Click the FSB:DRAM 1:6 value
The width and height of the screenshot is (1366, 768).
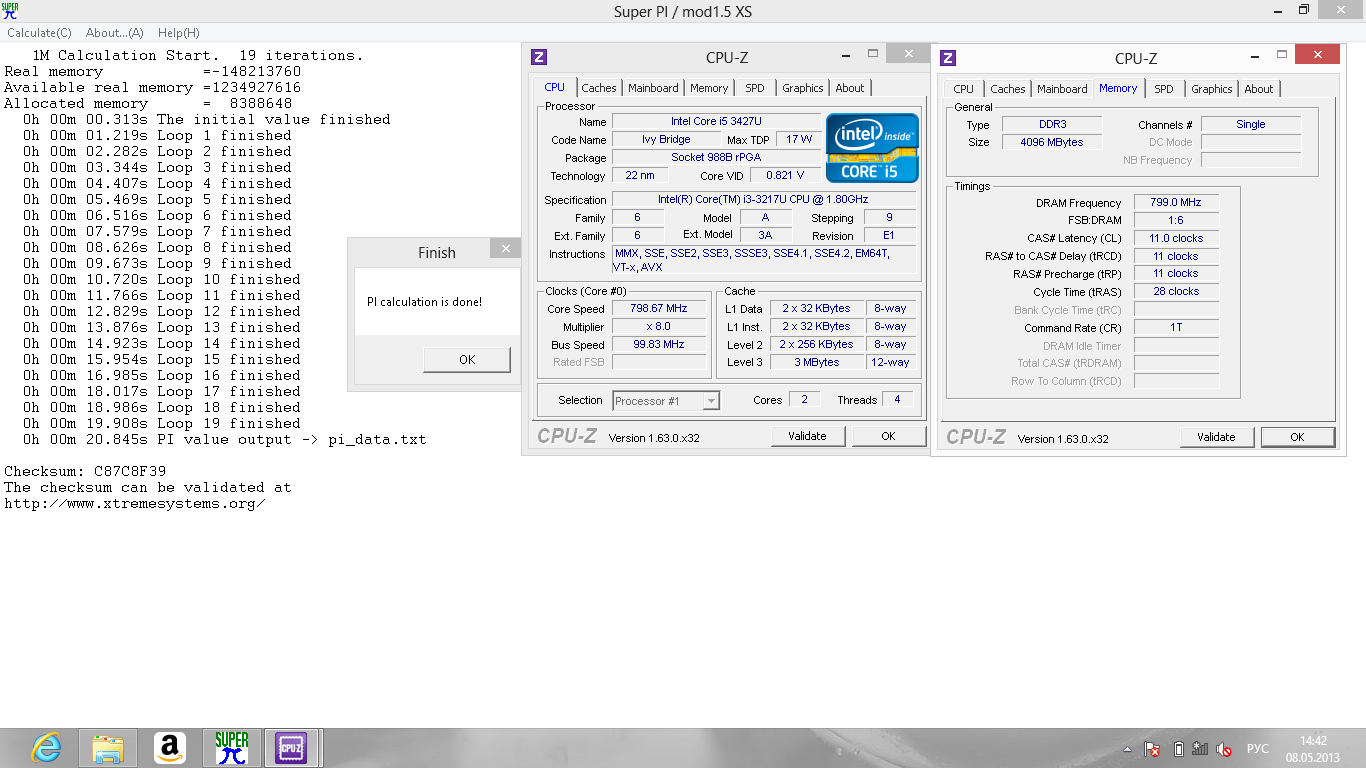coord(1176,221)
